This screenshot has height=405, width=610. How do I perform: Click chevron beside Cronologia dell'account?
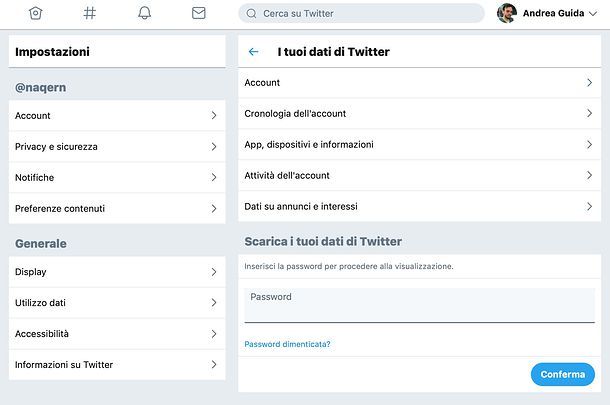[589, 114]
